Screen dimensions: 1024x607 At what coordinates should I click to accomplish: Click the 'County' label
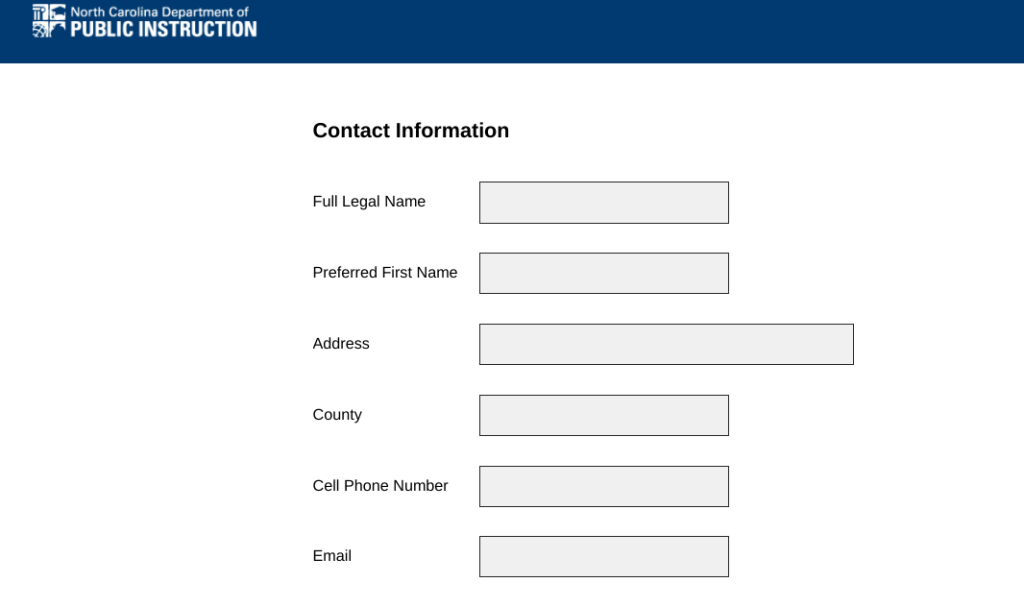tap(337, 415)
